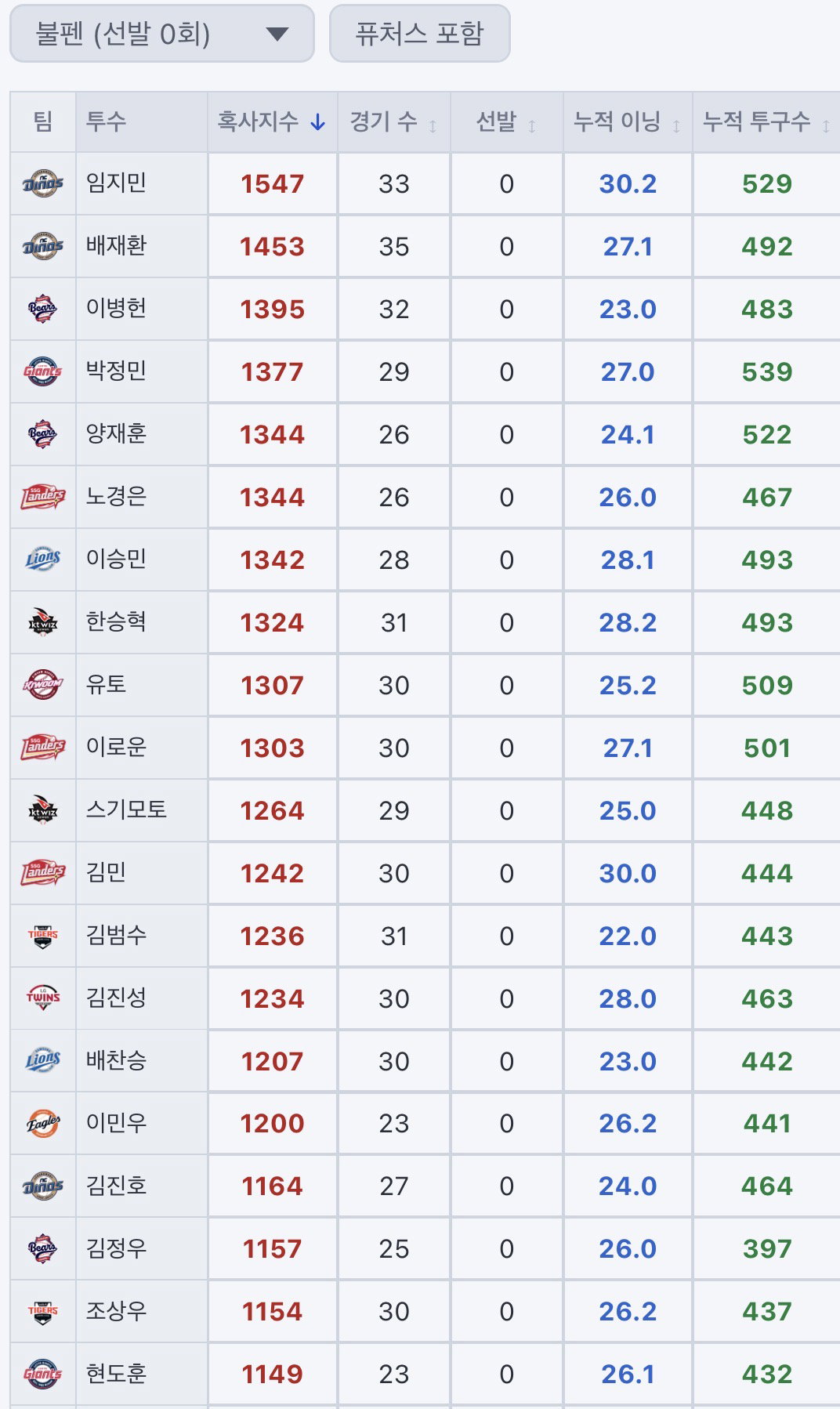Select pitcher name 스기모토
Screen dimensions: 840x1409
point(126,810)
